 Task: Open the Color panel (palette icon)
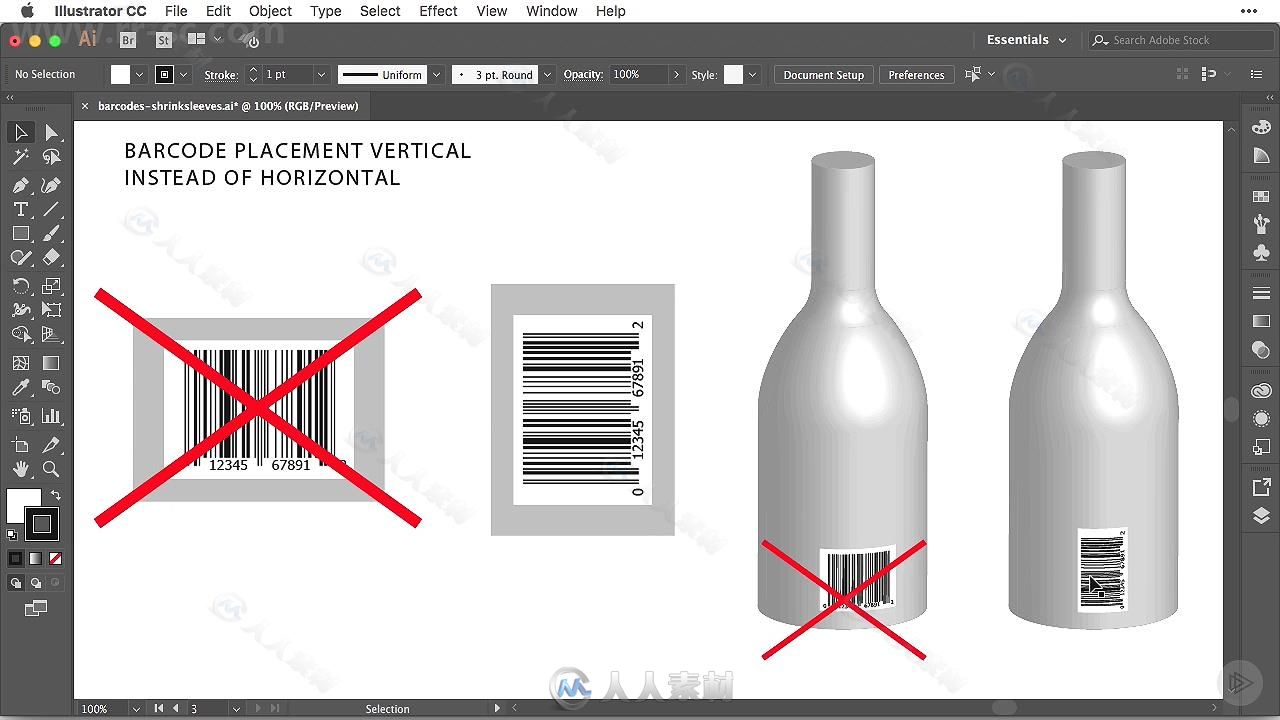pos(1261,128)
